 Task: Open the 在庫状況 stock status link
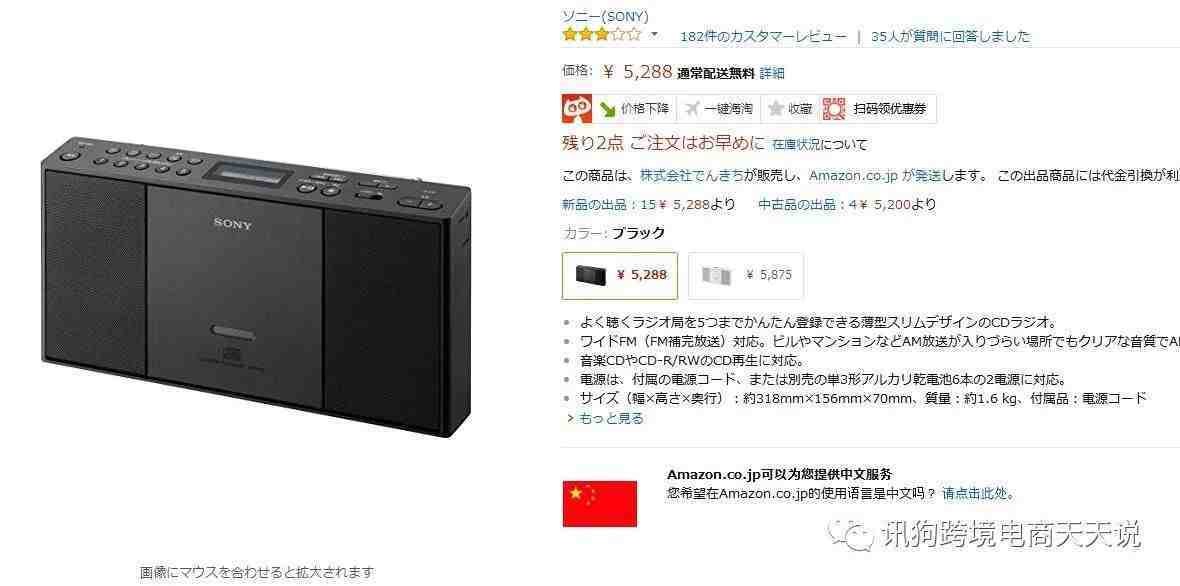pyautogui.click(x=796, y=144)
